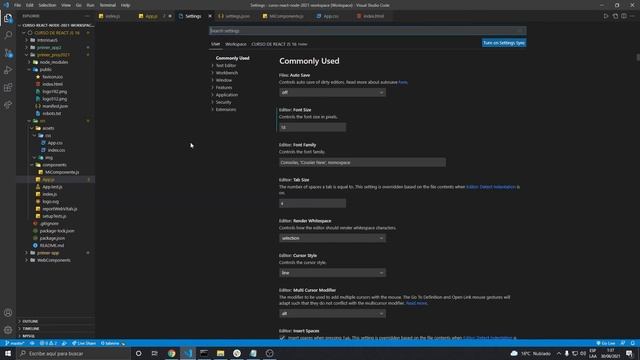Click the Run play icon in editor toolbar
The width and height of the screenshot is (640, 360).
click(x=606, y=16)
